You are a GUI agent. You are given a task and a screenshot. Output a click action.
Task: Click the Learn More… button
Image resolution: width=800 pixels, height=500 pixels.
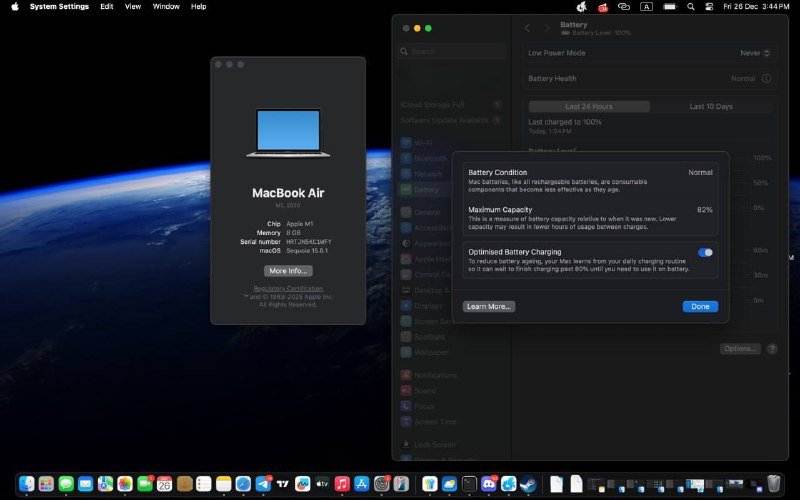click(489, 306)
